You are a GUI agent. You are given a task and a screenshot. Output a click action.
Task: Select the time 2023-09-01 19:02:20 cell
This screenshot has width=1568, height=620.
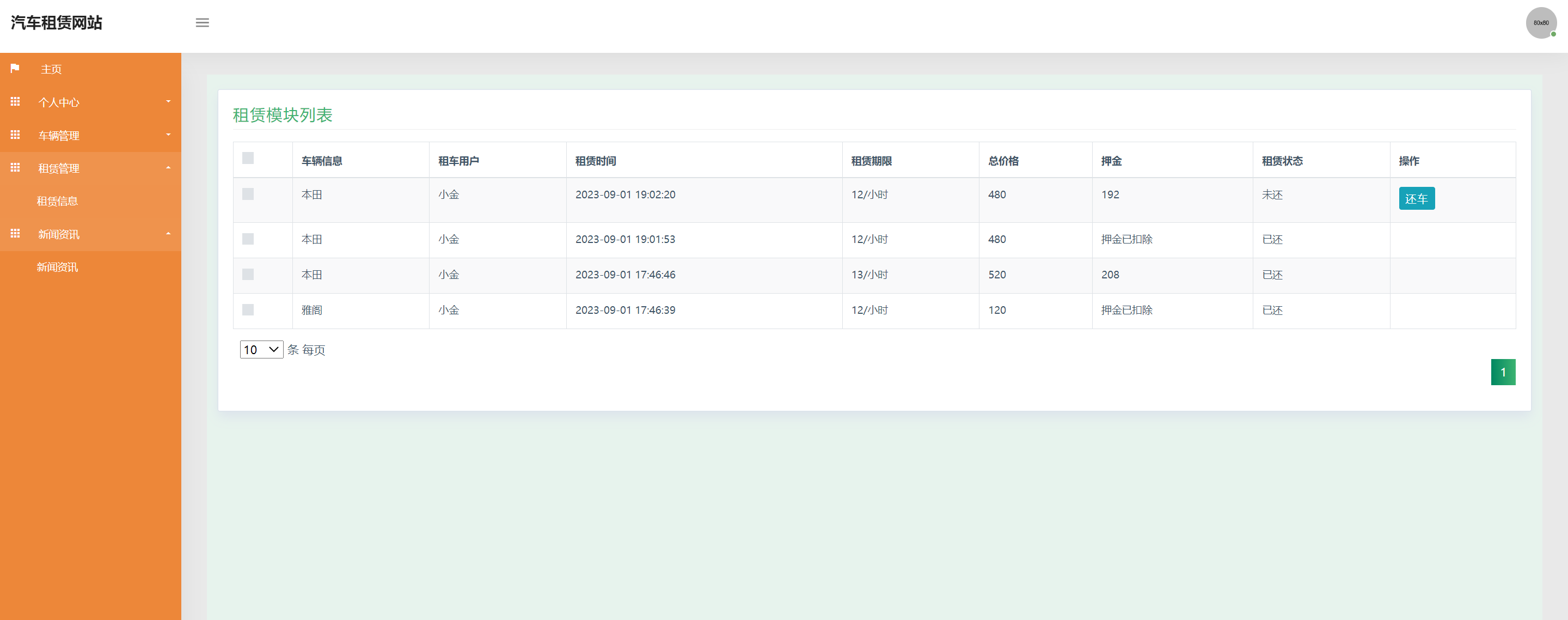point(625,194)
